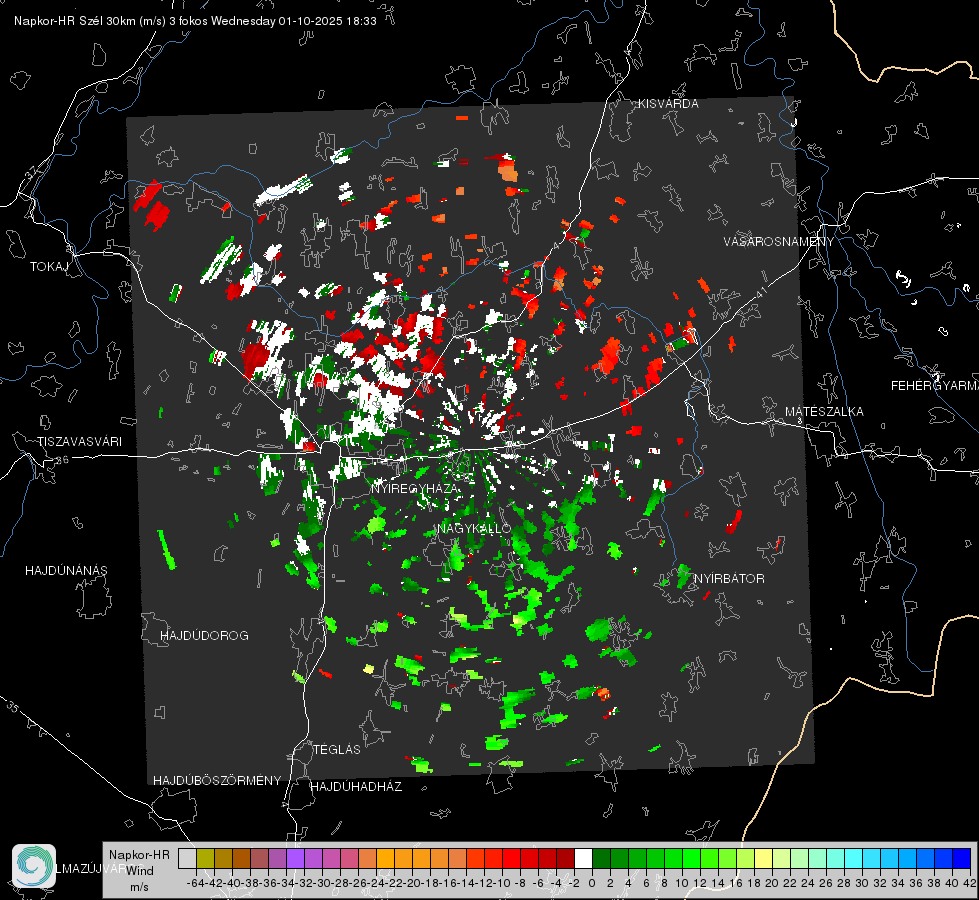979x900 pixels.
Task: Click road number 41 near Vásárosnamény
Action: coord(760,292)
